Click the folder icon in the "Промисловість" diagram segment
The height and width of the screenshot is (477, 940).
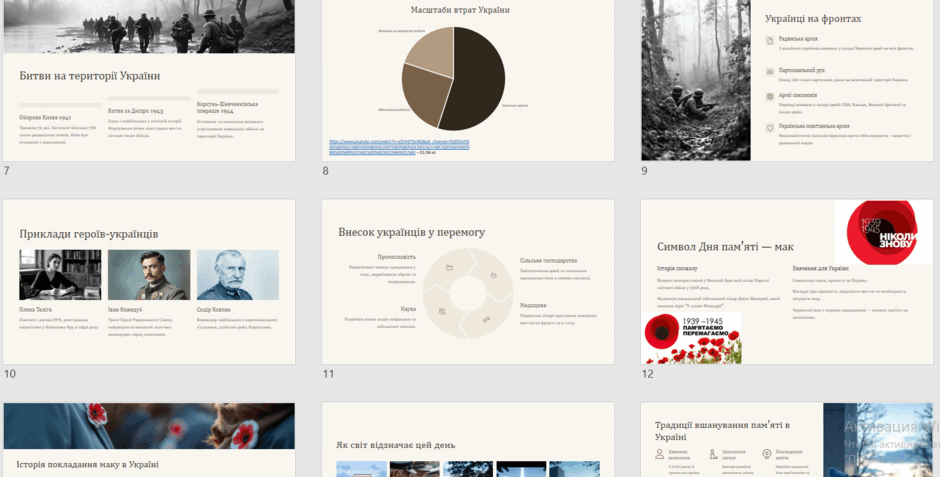[449, 267]
